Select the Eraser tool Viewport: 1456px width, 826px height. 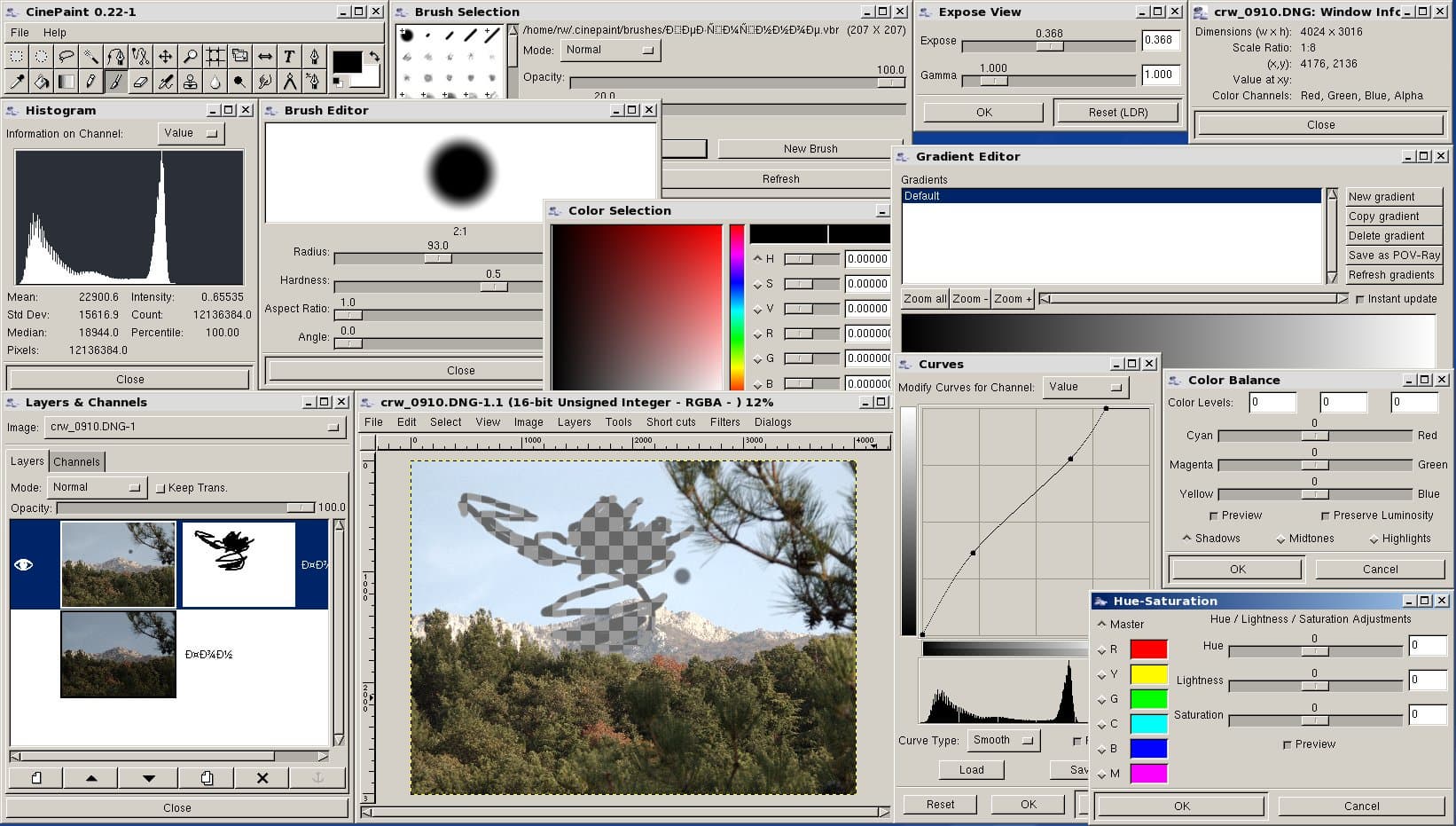[141, 82]
